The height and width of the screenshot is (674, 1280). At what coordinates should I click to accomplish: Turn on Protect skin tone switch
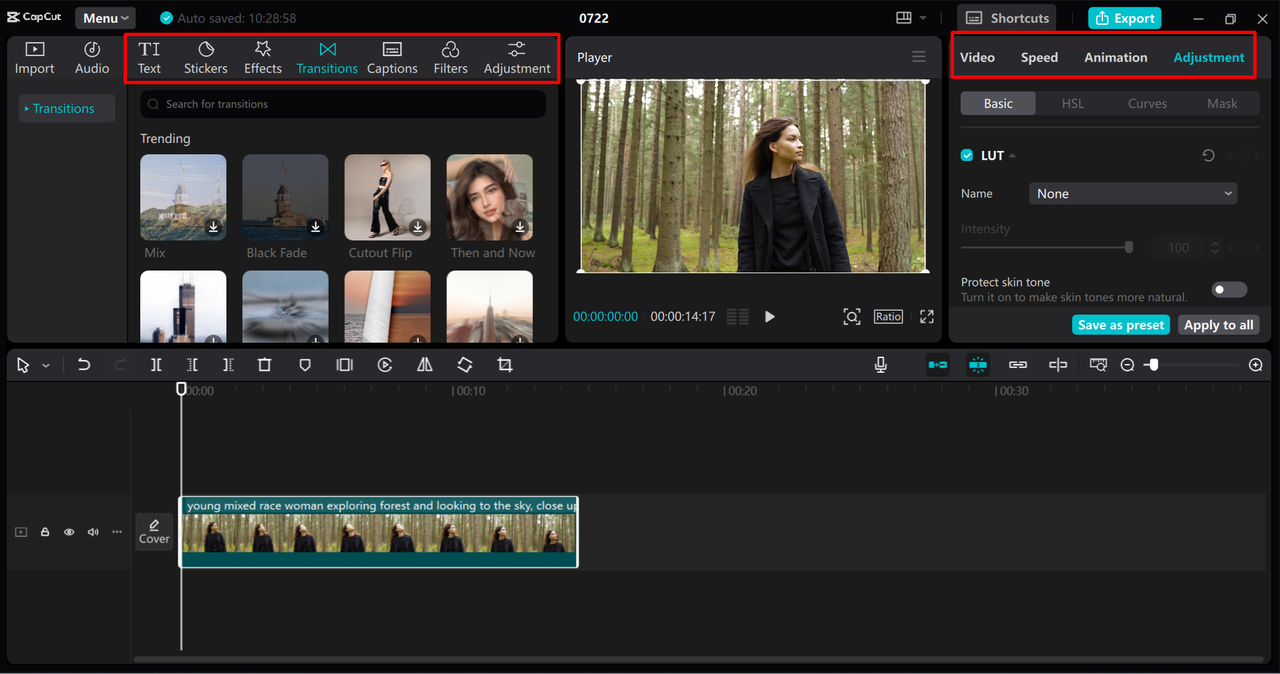pyautogui.click(x=1229, y=290)
